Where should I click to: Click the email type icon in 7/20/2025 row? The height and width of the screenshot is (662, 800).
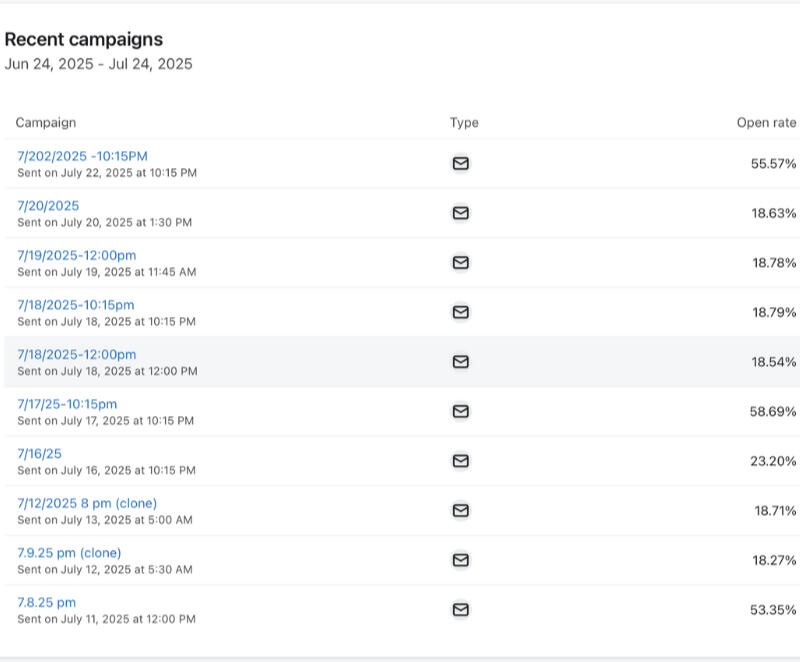pos(461,213)
